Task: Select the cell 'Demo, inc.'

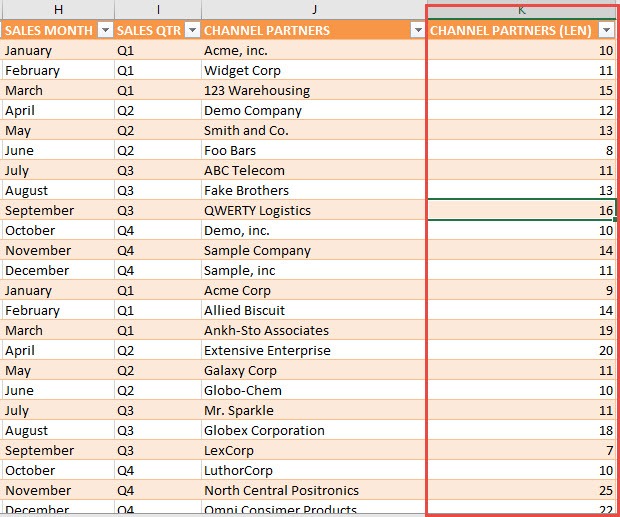Action: [314, 230]
